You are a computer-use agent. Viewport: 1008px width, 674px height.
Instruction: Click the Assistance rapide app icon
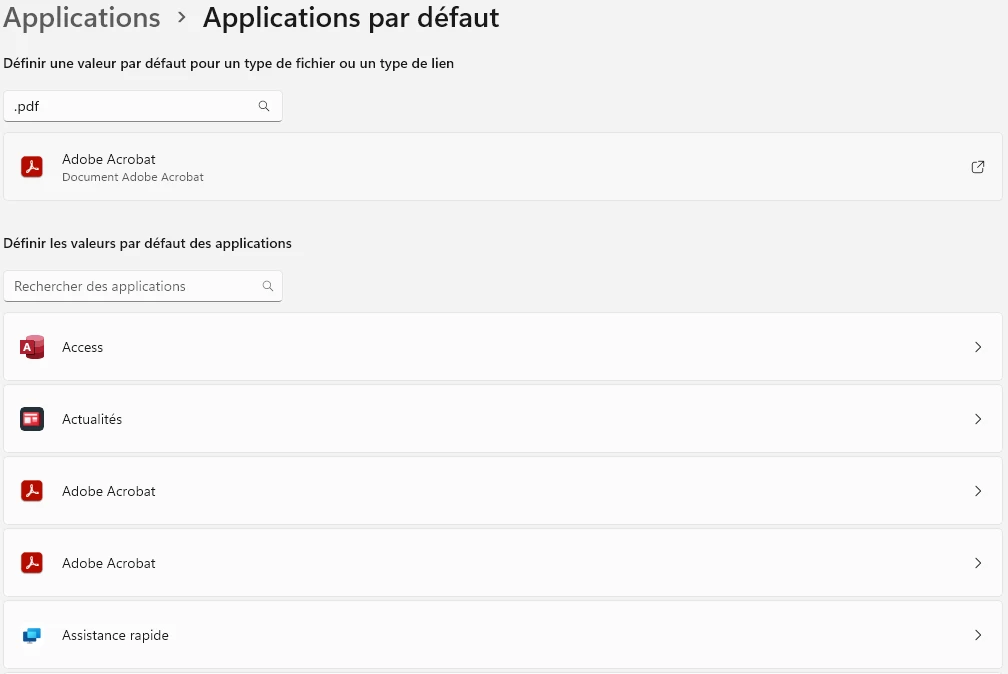32,635
